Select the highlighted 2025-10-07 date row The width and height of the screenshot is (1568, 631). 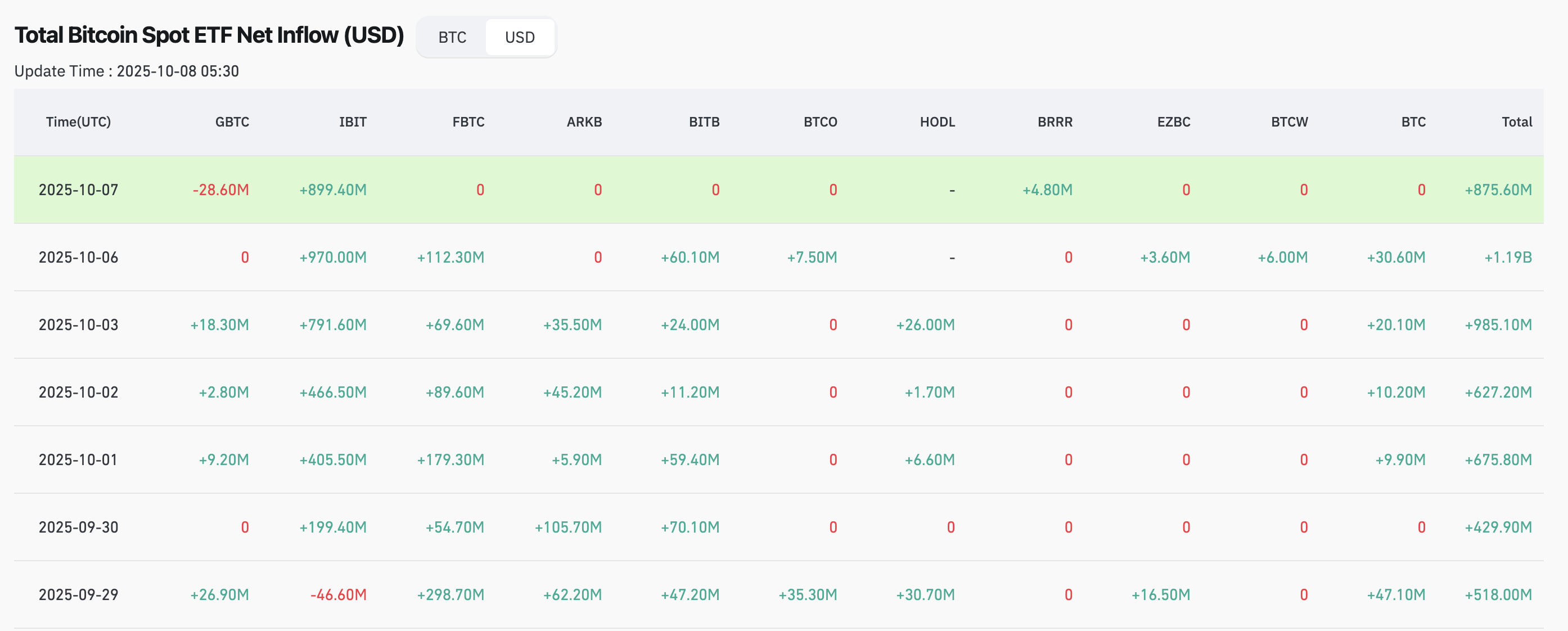point(79,190)
